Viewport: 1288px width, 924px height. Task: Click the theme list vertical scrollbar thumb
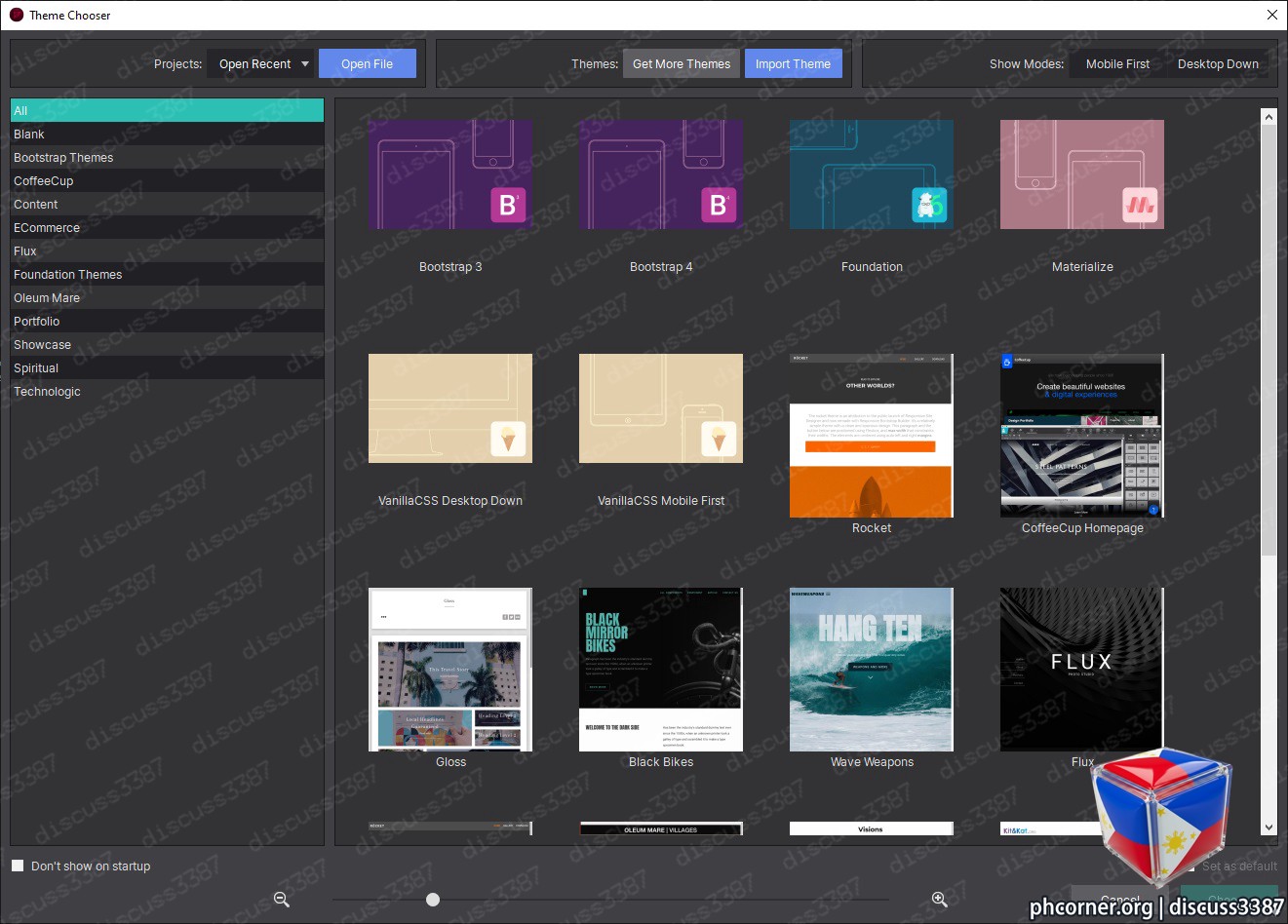point(1268,340)
